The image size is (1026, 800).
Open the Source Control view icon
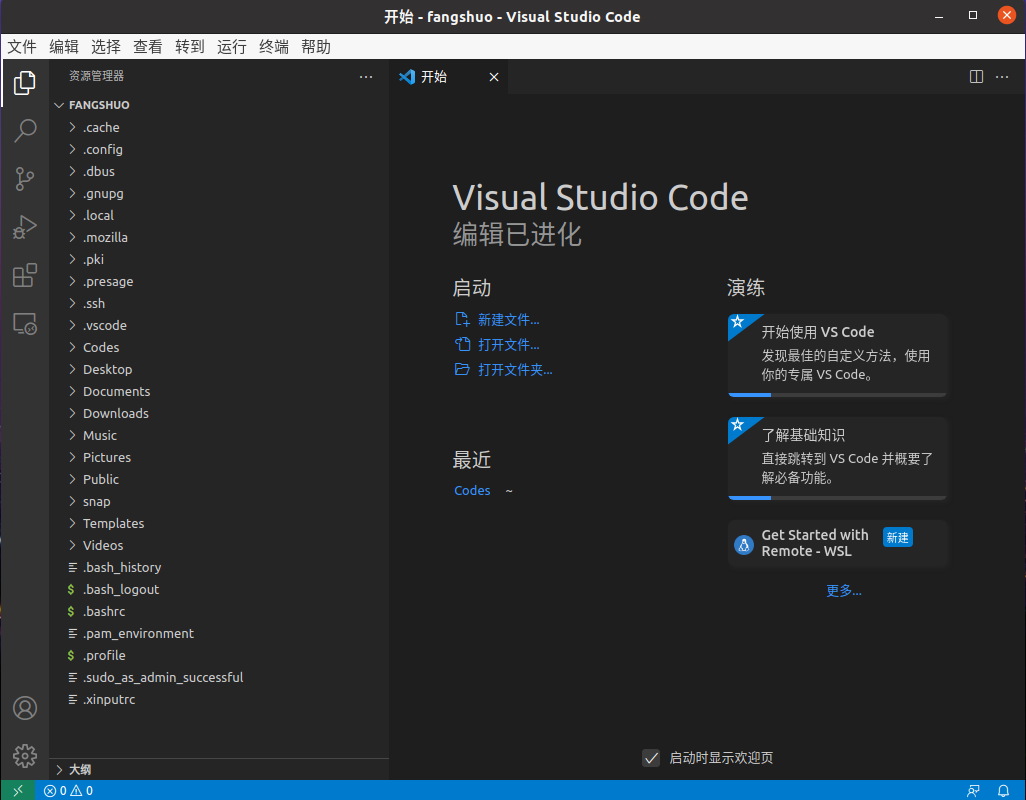coord(25,179)
